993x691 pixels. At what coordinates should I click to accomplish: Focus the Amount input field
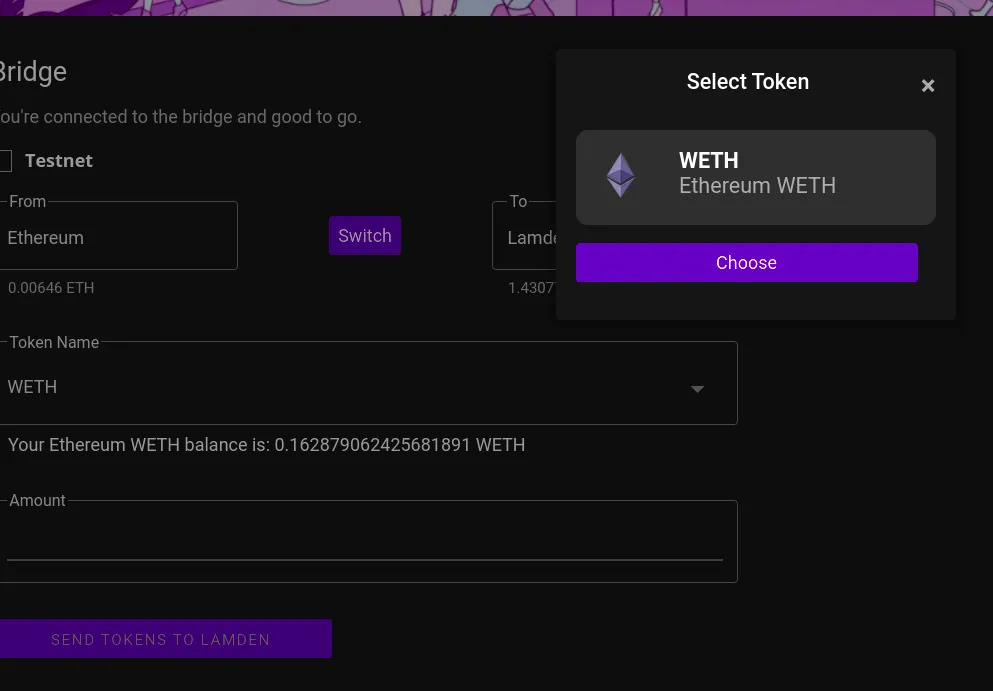368,542
